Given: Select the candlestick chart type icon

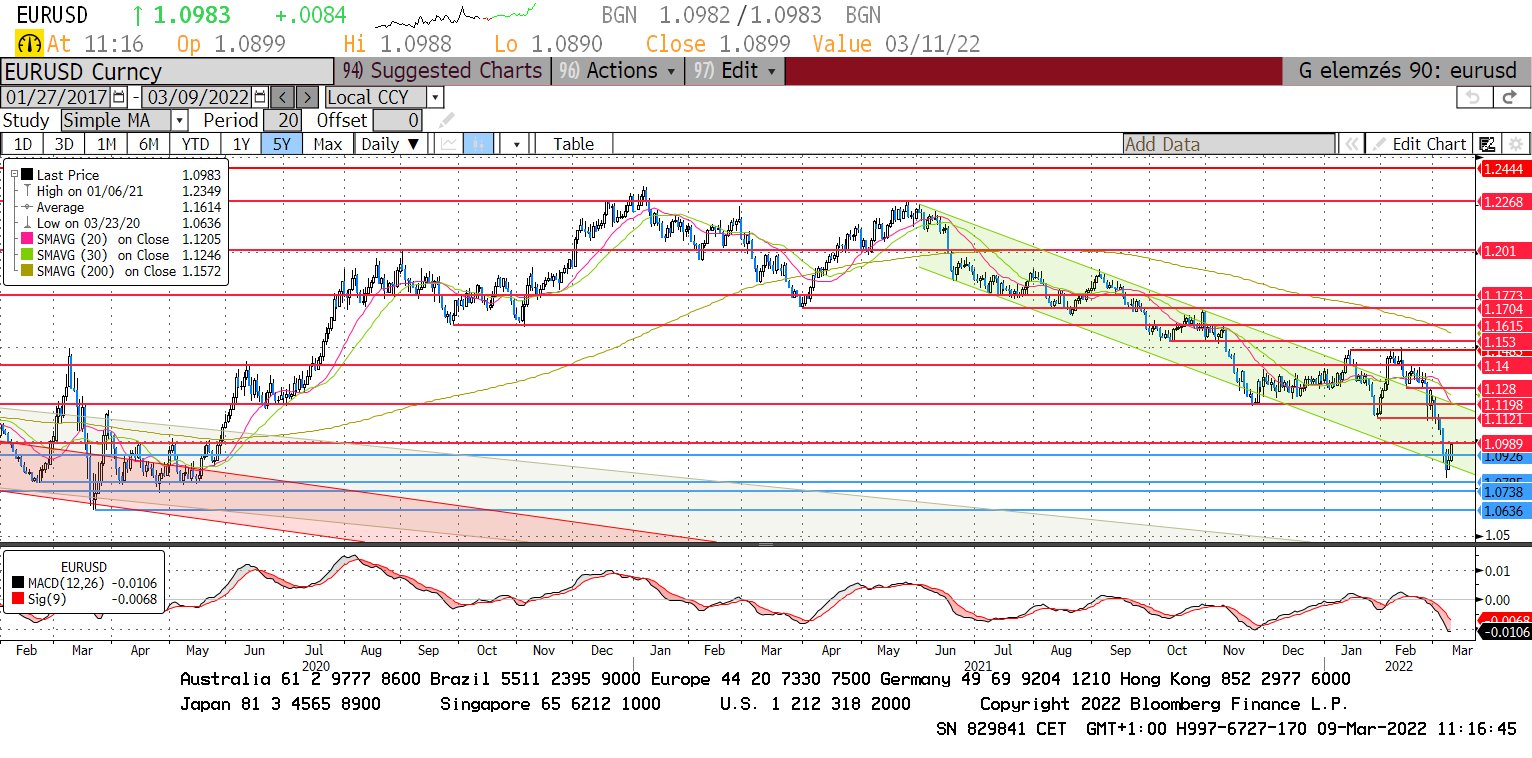Looking at the screenshot, I should click(x=478, y=144).
